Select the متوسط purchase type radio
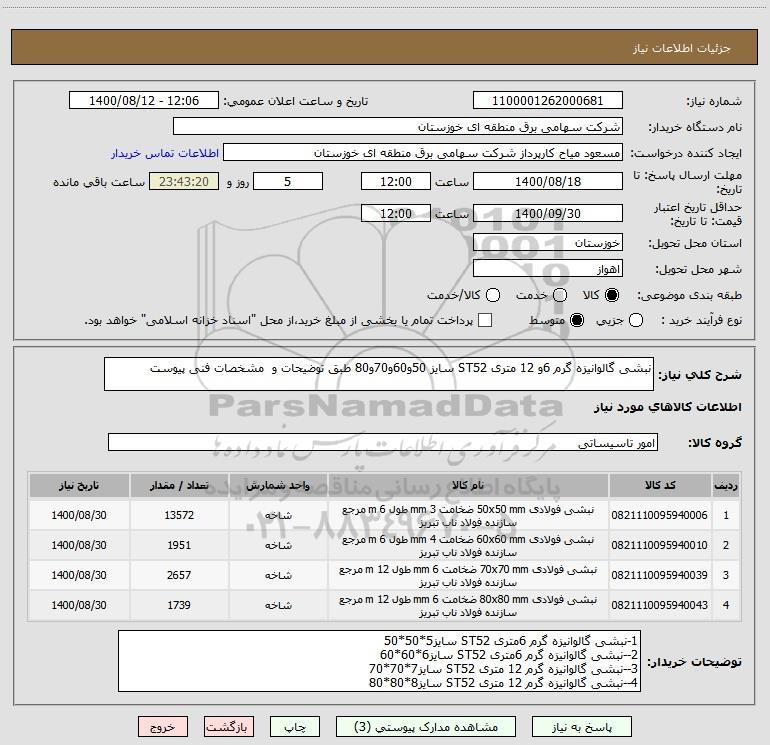 coord(577,320)
